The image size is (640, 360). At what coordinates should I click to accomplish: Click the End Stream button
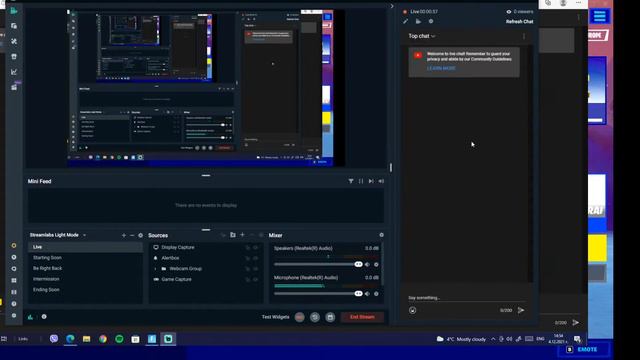pos(362,317)
